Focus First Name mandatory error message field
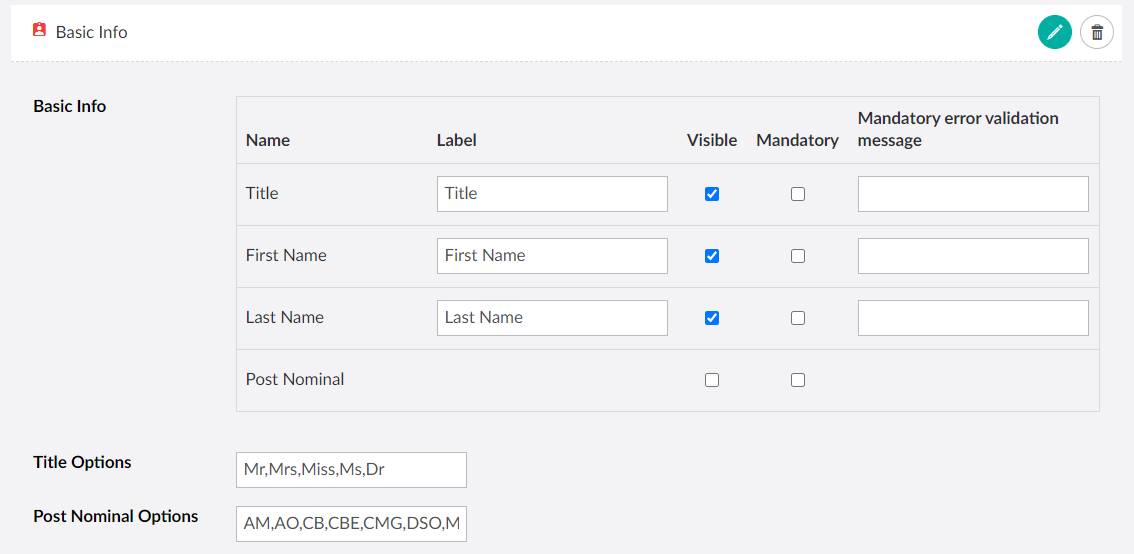Viewport: 1134px width, 554px height. 973,256
